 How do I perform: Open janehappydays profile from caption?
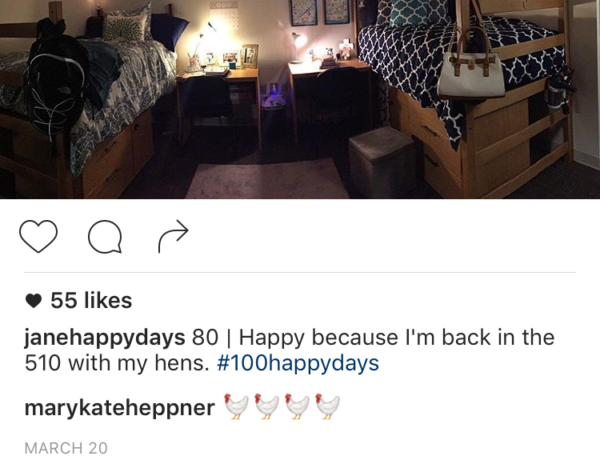tap(104, 338)
